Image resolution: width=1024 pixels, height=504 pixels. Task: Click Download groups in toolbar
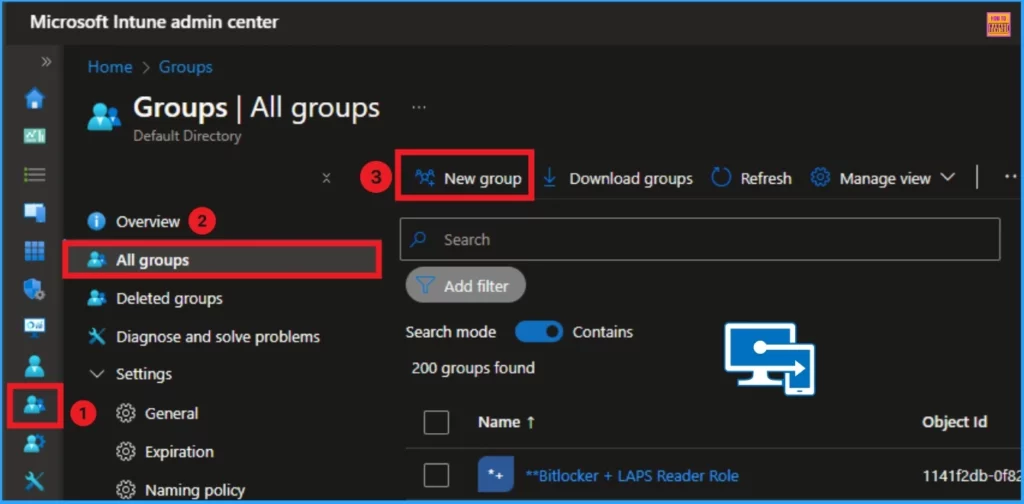(x=617, y=178)
